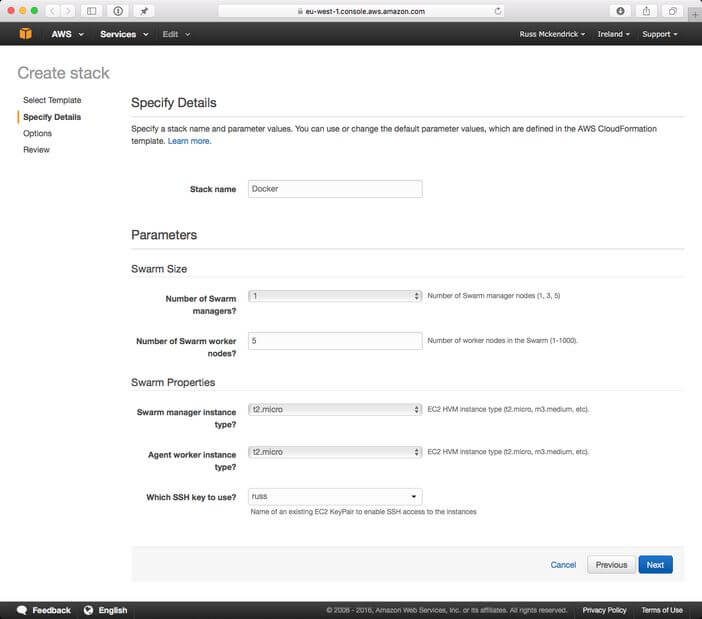Open the Agent worker instance type dropdown
This screenshot has width=702, height=619.
point(335,452)
